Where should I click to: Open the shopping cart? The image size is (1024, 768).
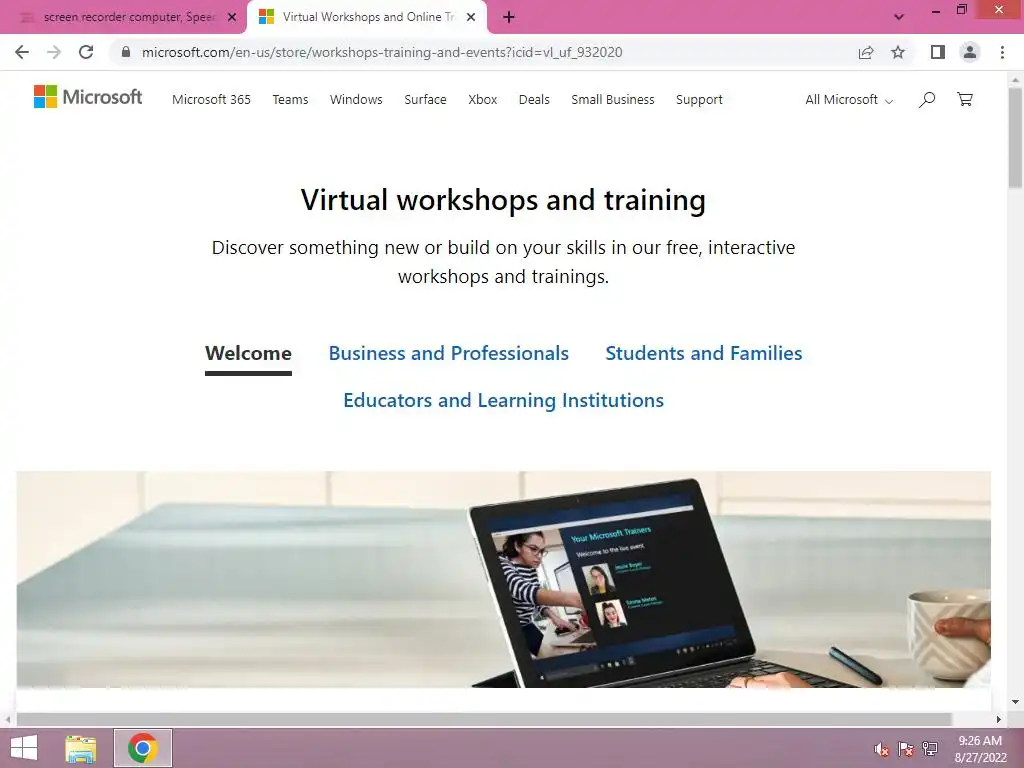click(965, 99)
